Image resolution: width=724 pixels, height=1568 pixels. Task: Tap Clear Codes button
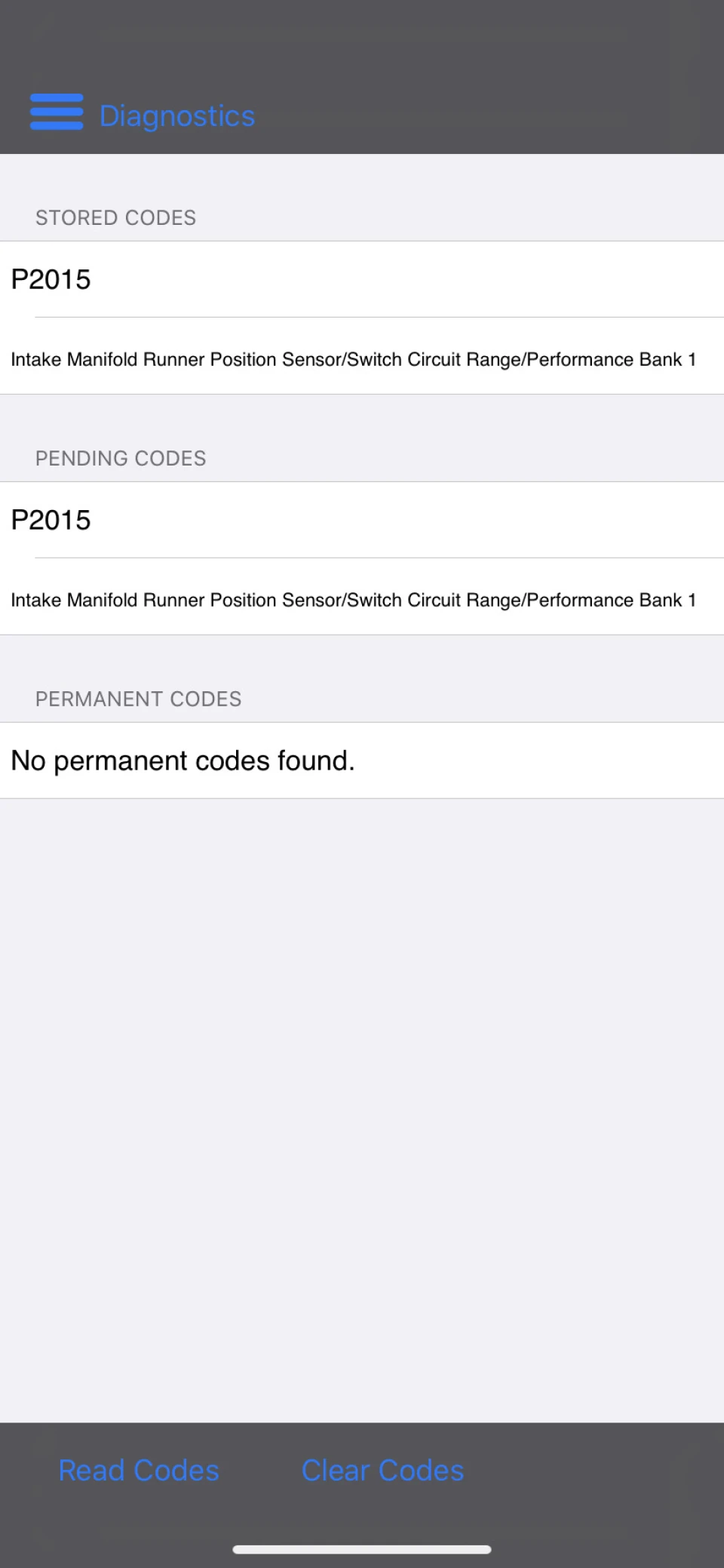pyautogui.click(x=382, y=1470)
